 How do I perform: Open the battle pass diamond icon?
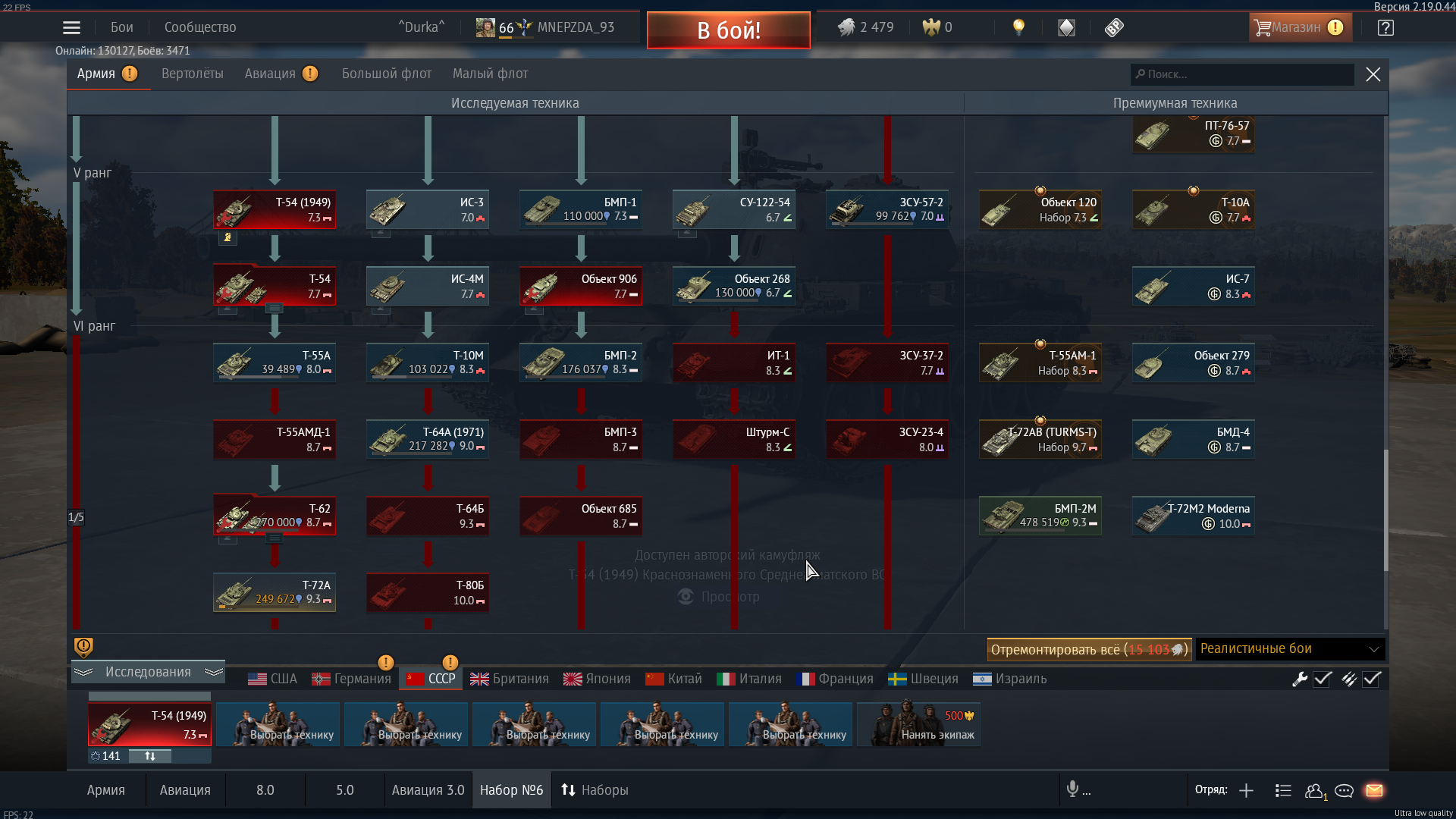pyautogui.click(x=1066, y=27)
